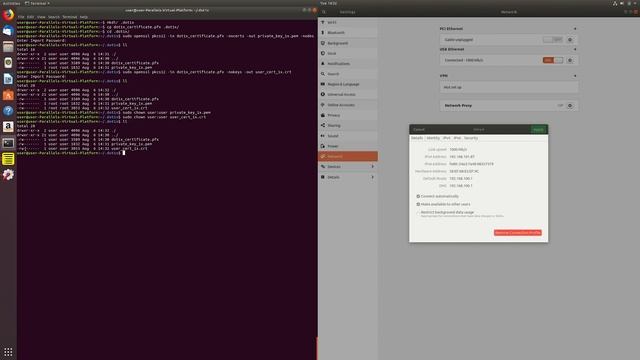Viewport: 640px width, 360px height.
Task: Open the Edit menu in Terminal
Action: [x=30, y=17]
